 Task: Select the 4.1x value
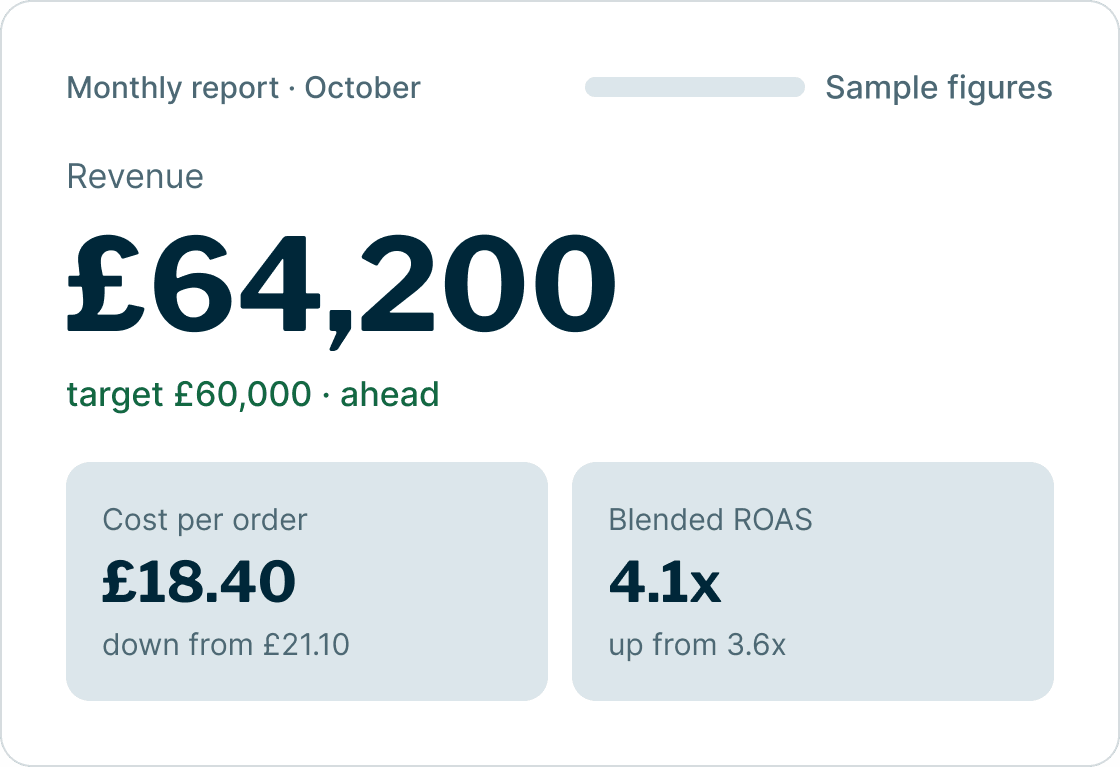[664, 582]
